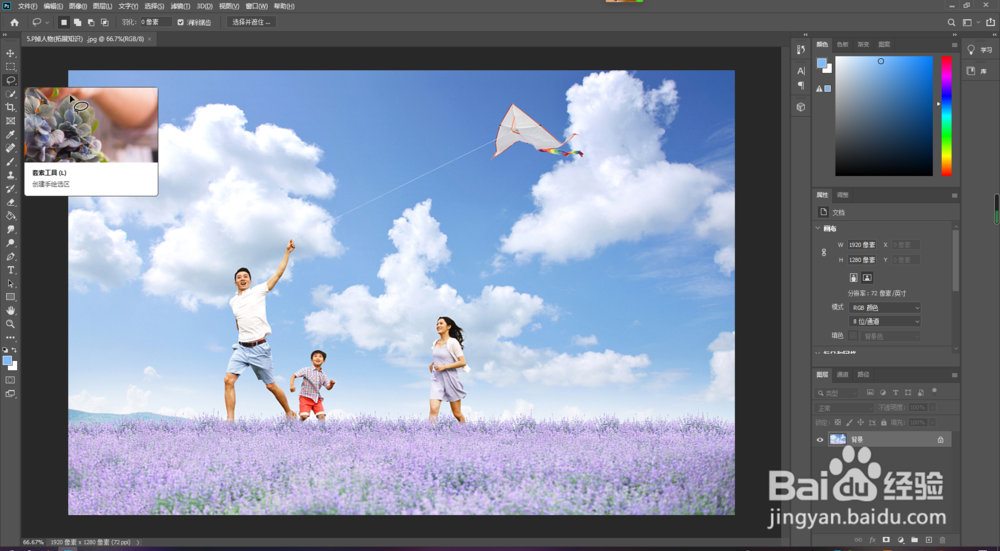Click the Home icon in options bar
The image size is (1000, 551).
click(14, 22)
